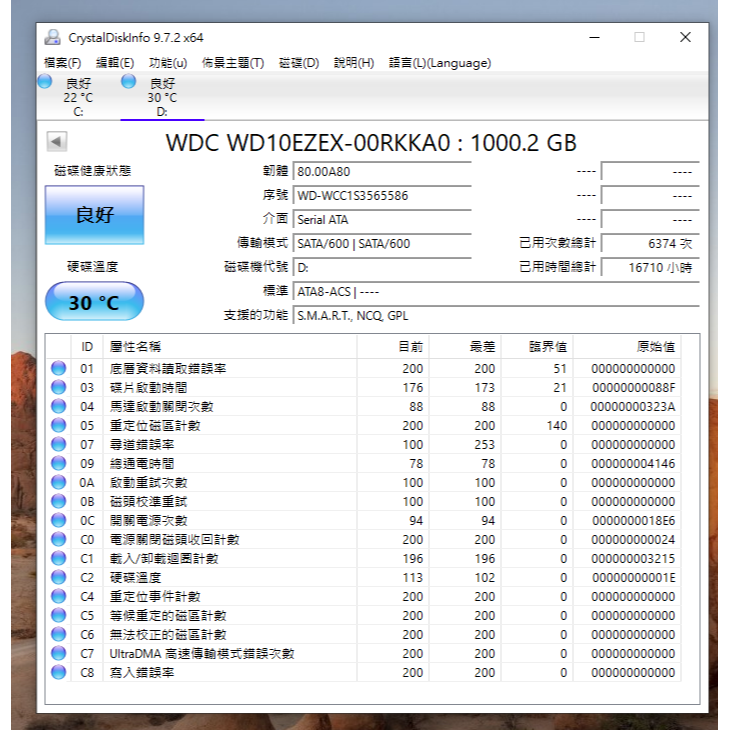The height and width of the screenshot is (730, 730).
Task: Click status orb of attribute C4 row
Action: [x=58, y=596]
